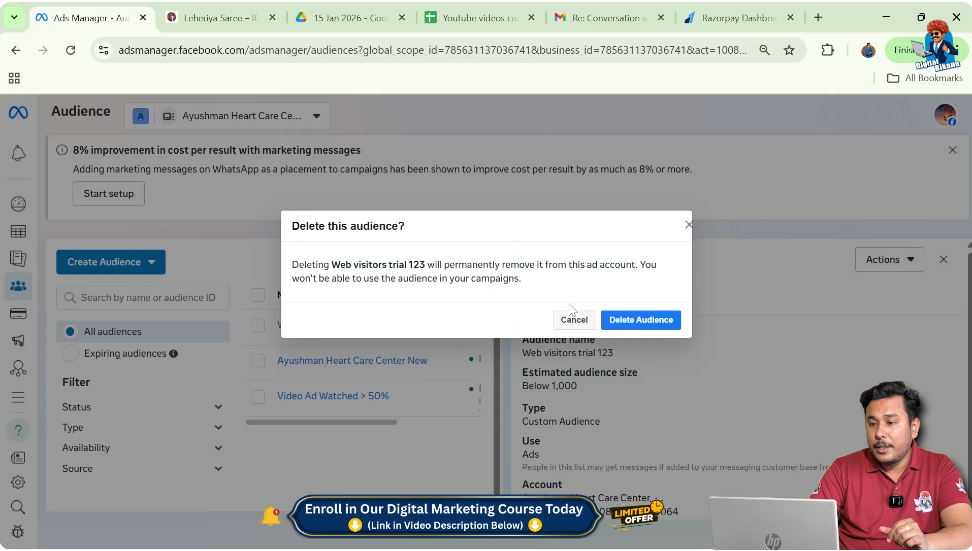Click the Meta logo icon
The width and height of the screenshot is (972, 551).
coord(18,113)
